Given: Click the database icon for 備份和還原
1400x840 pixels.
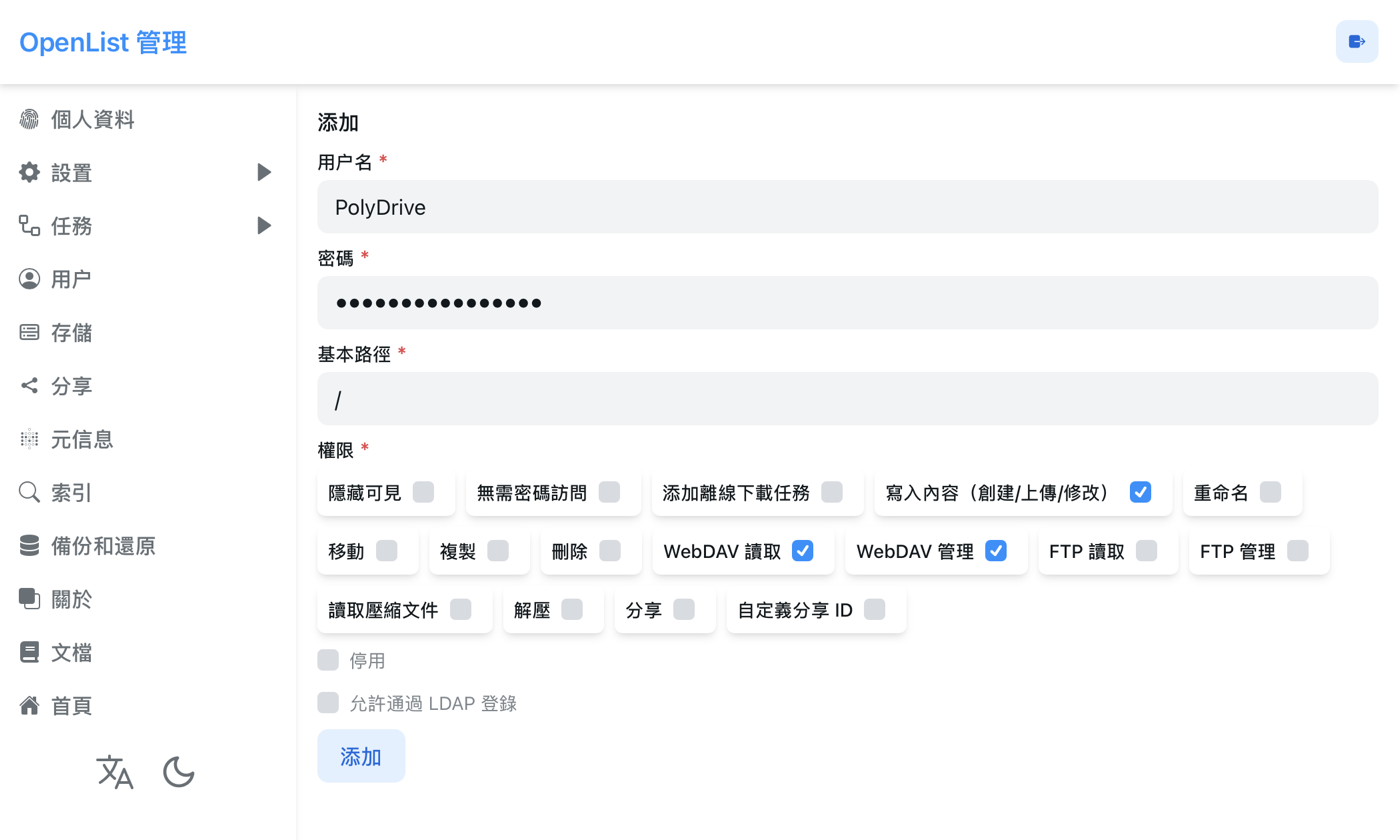Looking at the screenshot, I should coord(29,546).
